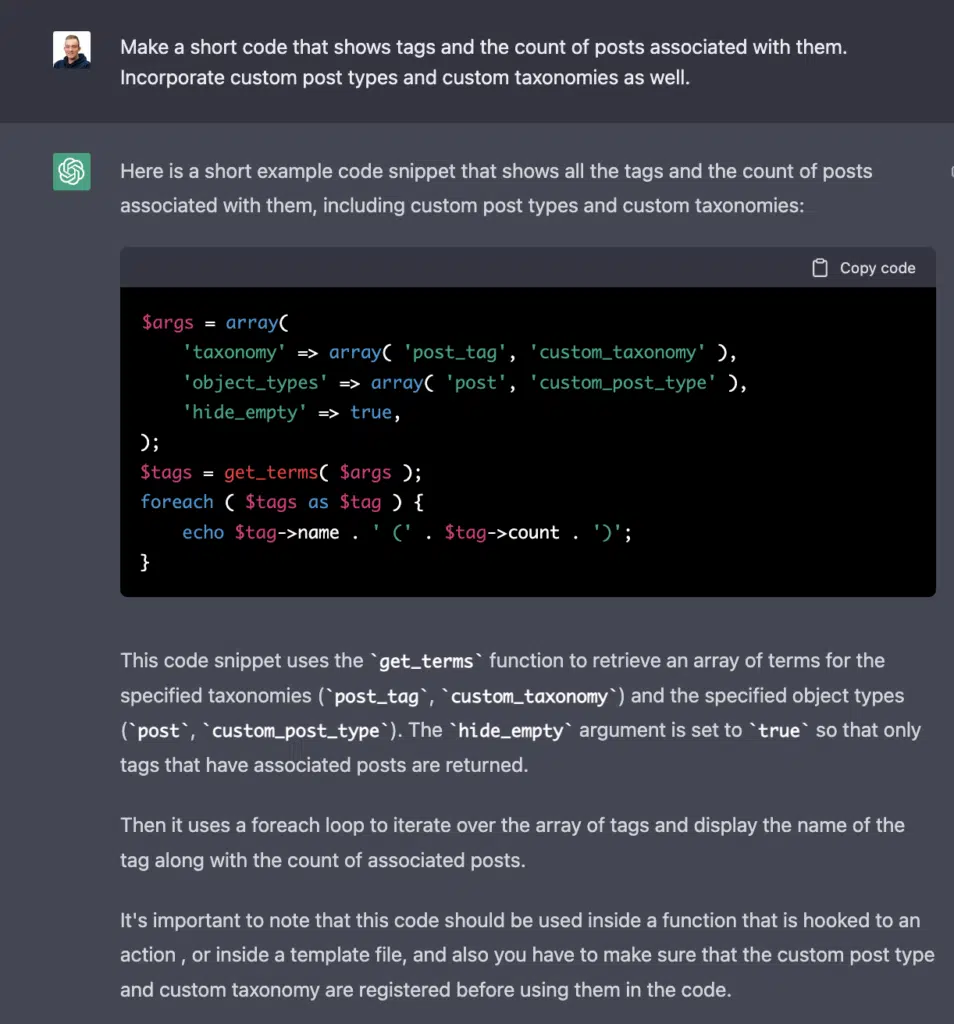Click the paragraph starting It's important to note
The image size is (954, 1024).
point(527,955)
